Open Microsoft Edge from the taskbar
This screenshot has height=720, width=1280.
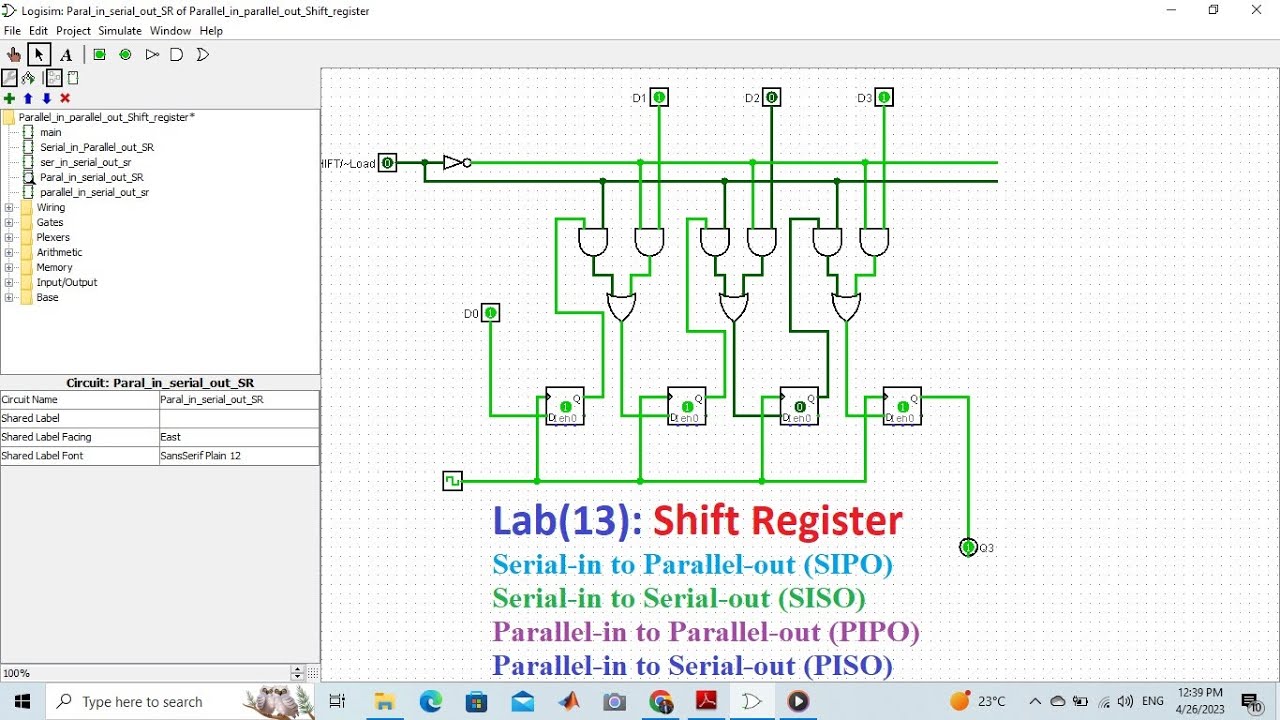click(x=430, y=702)
